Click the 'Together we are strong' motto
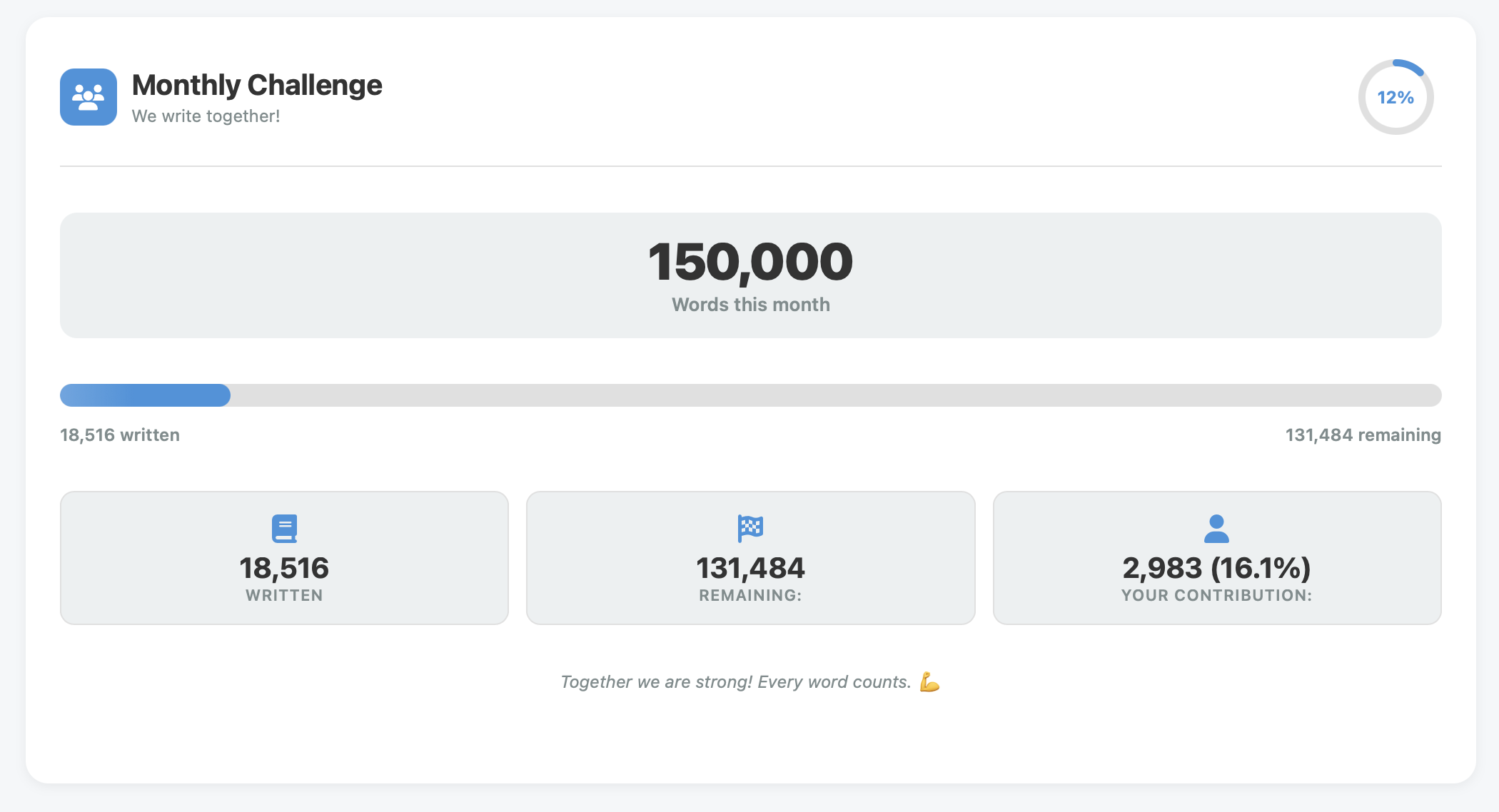1499x812 pixels. [x=736, y=682]
